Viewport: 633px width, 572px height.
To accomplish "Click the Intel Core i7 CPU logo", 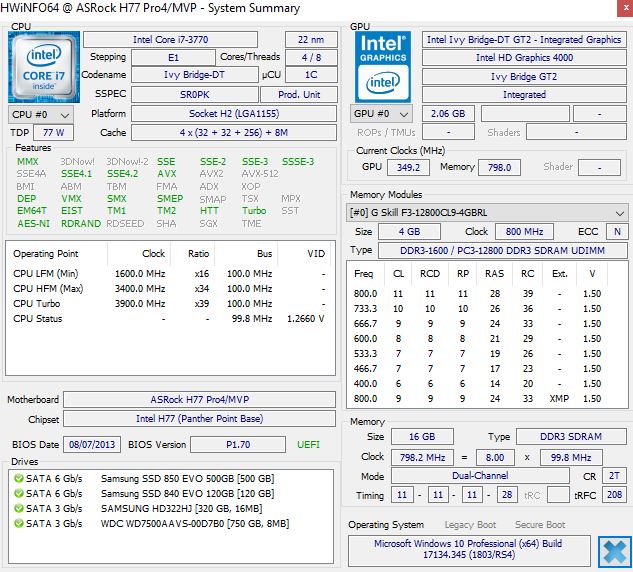I will (44, 67).
